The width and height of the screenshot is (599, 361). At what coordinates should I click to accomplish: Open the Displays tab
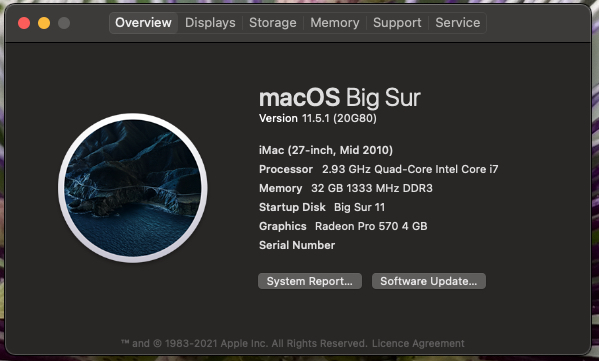pos(210,23)
